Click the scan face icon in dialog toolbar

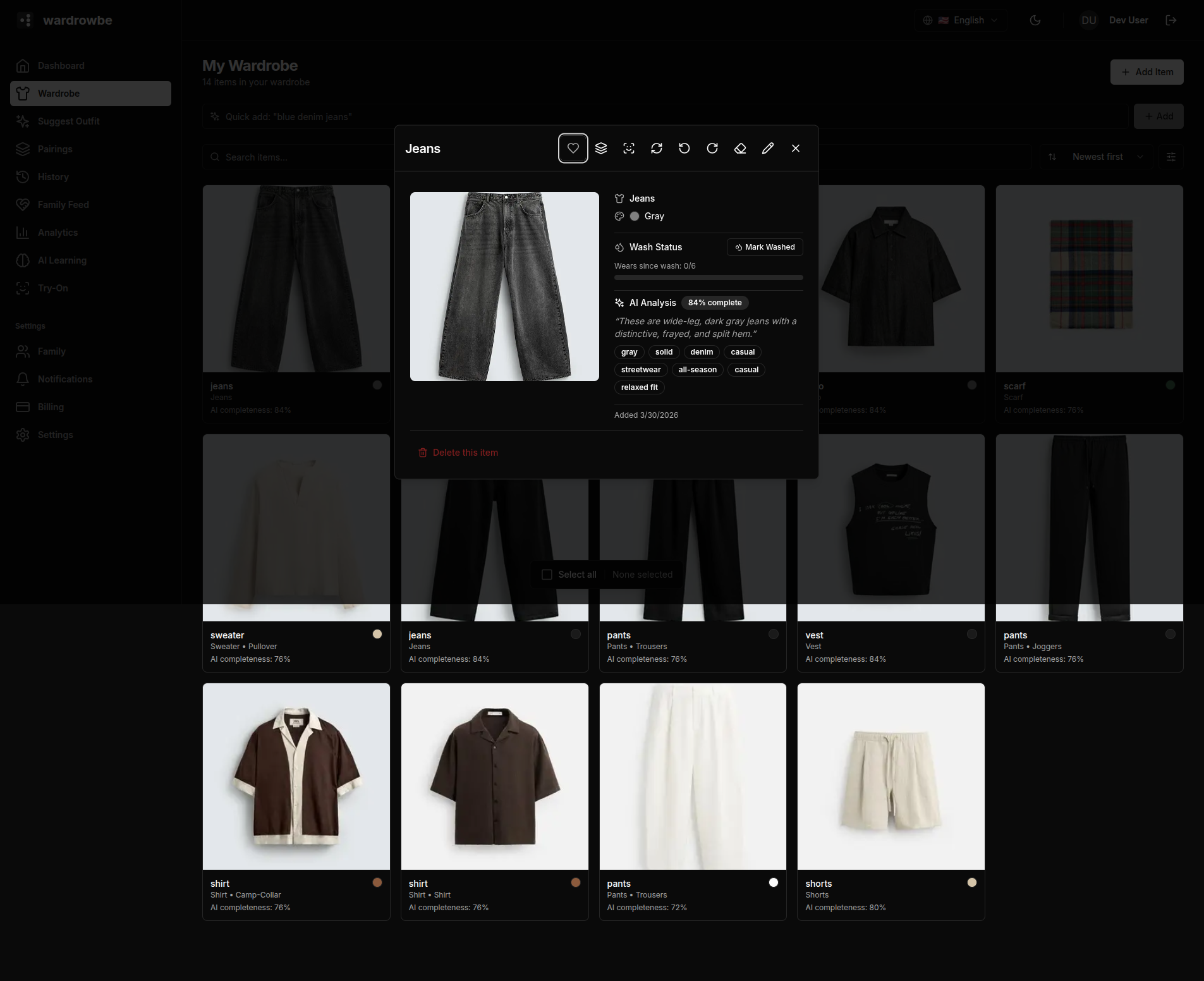(x=628, y=149)
